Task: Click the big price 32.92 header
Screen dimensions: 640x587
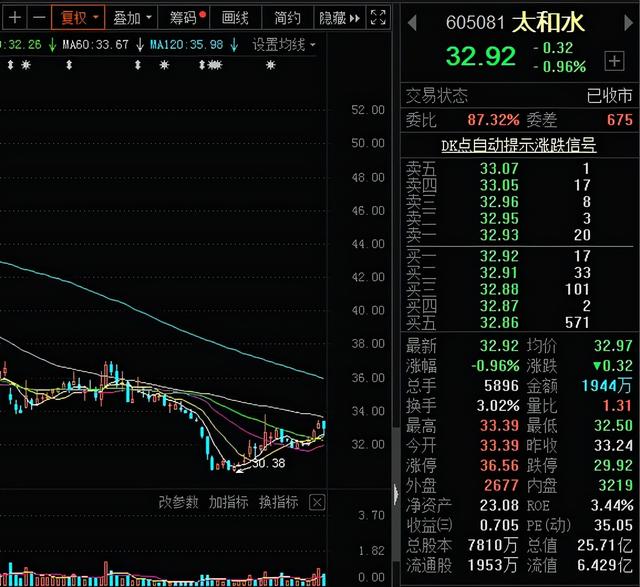Action: click(x=481, y=56)
